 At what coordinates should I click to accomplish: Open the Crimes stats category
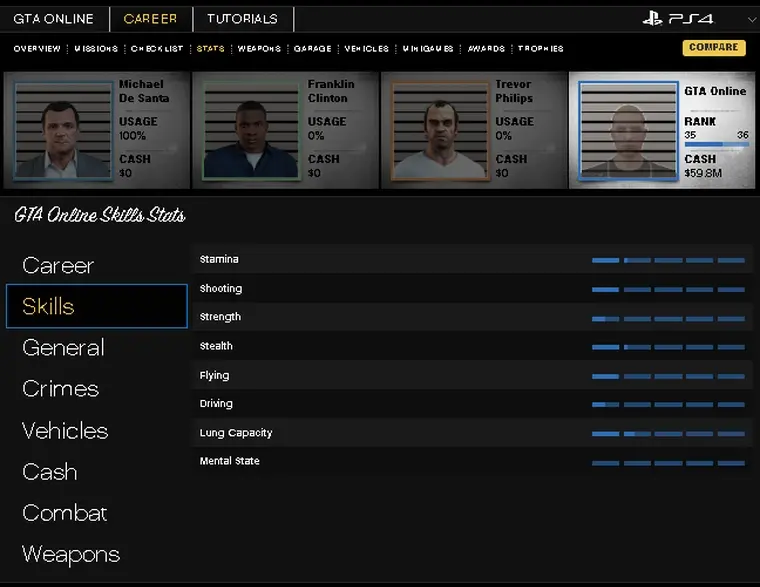point(60,389)
